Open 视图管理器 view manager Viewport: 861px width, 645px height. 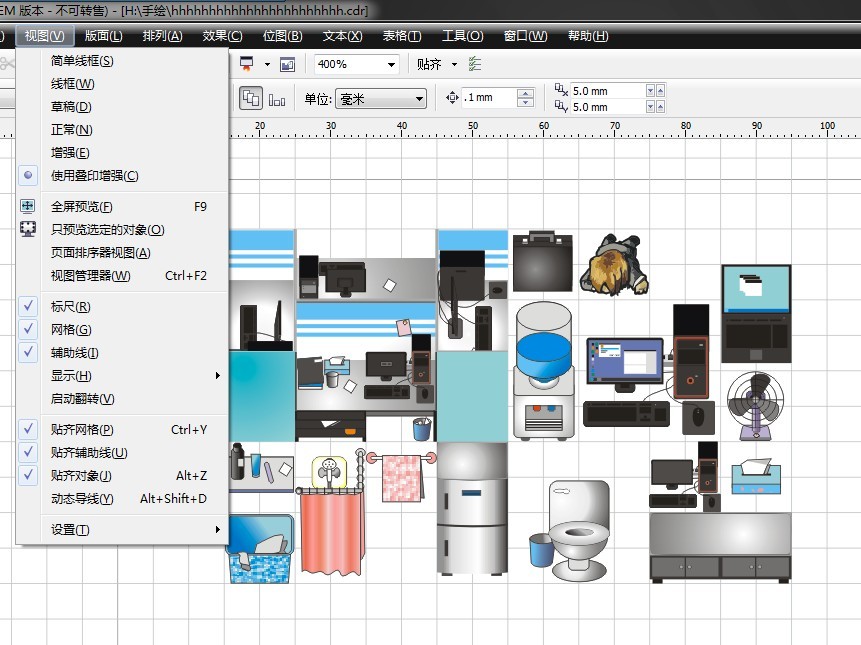(122, 276)
